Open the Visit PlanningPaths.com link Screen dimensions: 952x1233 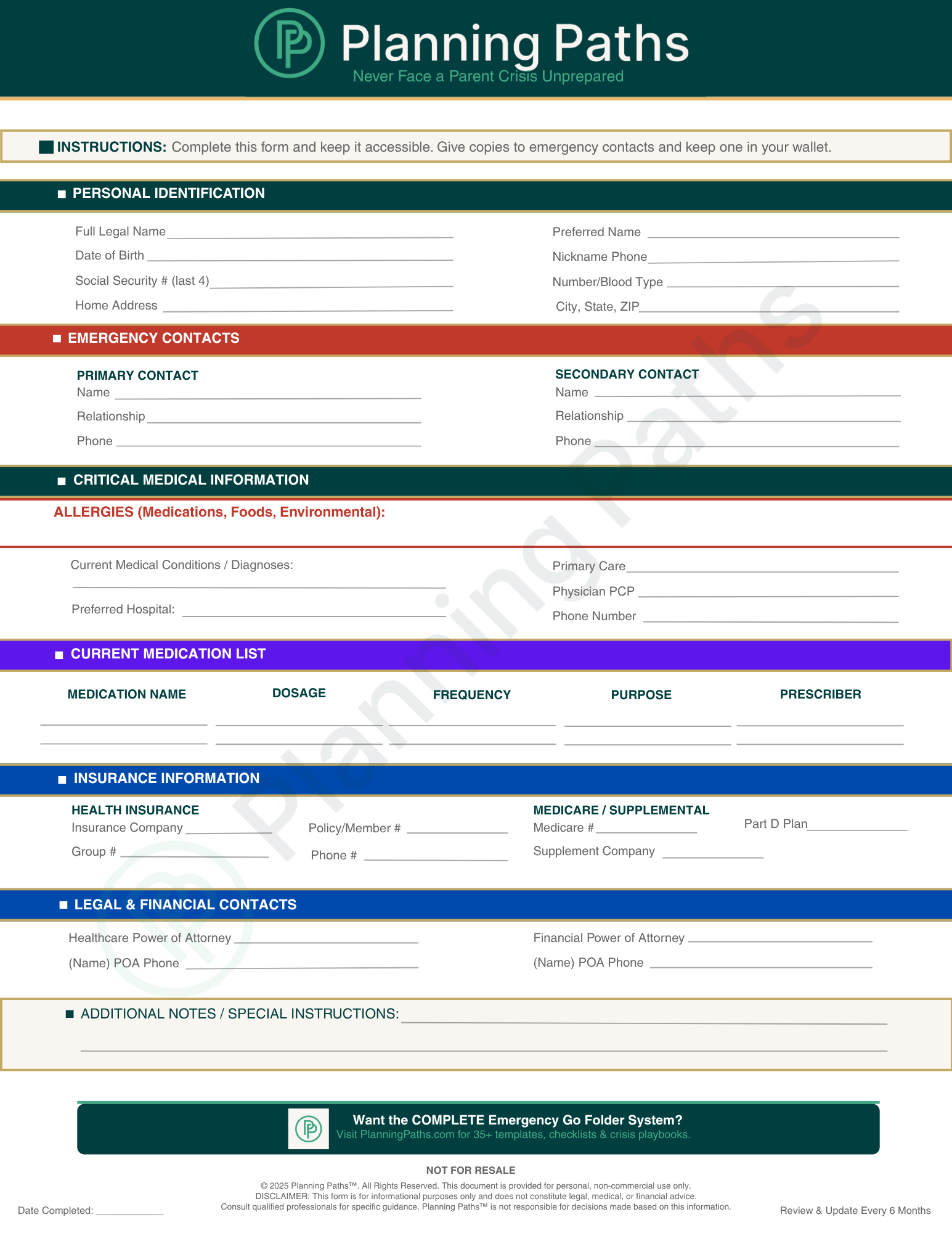pyautogui.click(x=513, y=1134)
